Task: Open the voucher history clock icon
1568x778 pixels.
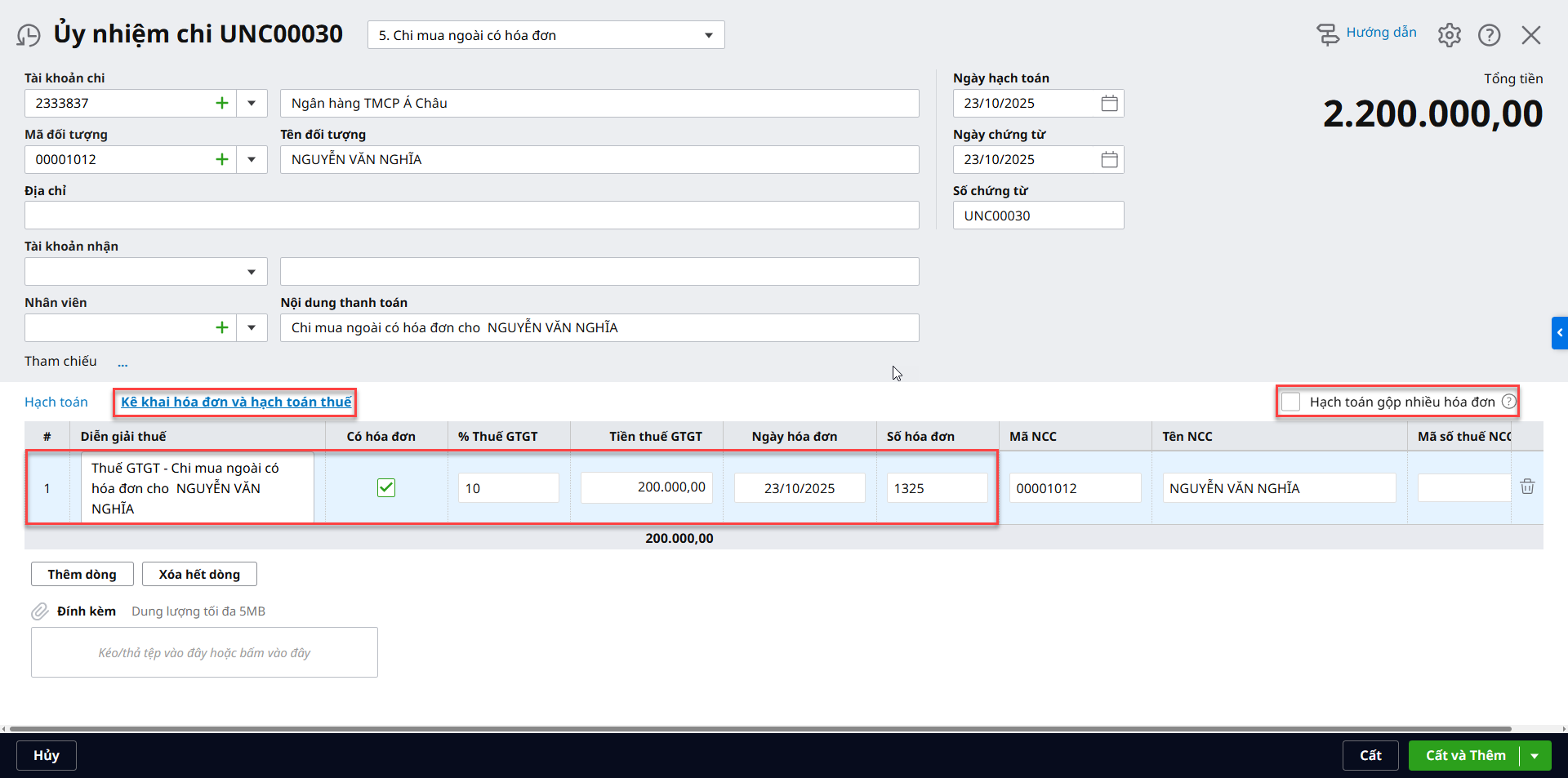Action: click(29, 35)
